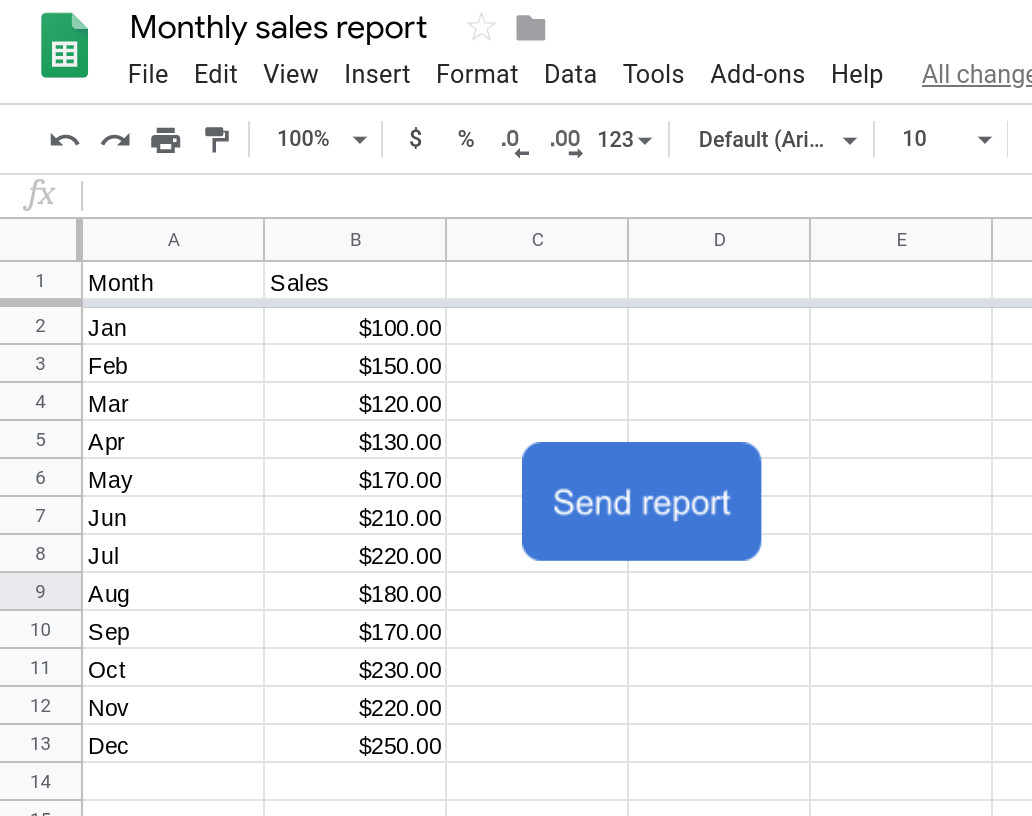Open the Add-ons menu

758,74
